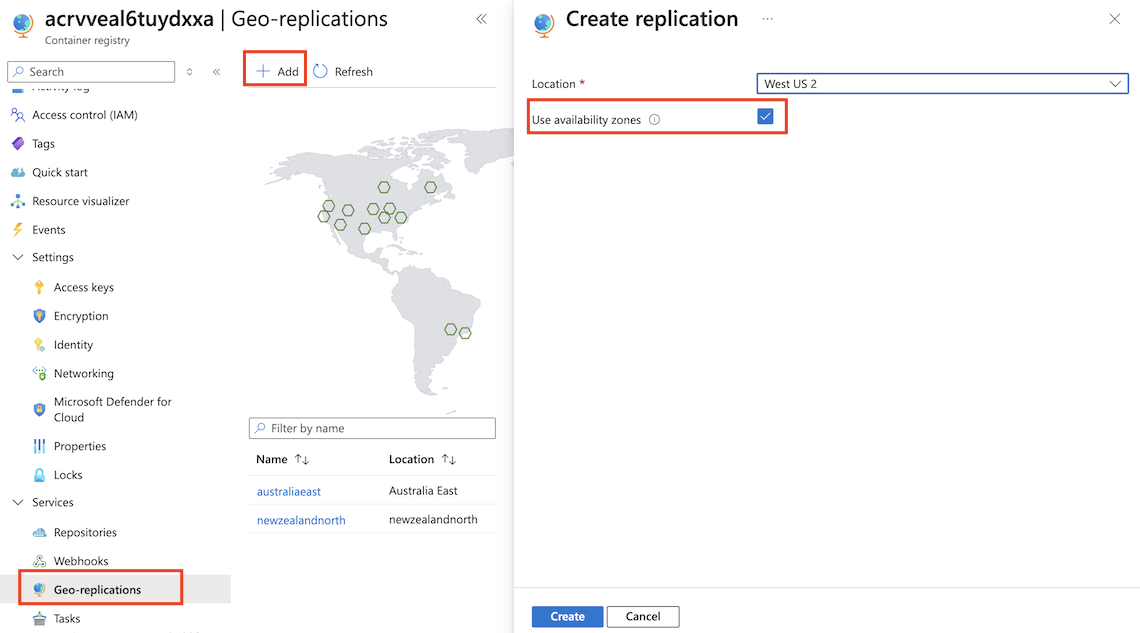Open the Webhooks icon in Services
Image resolution: width=1140 pixels, height=633 pixels.
pyautogui.click(x=39, y=561)
